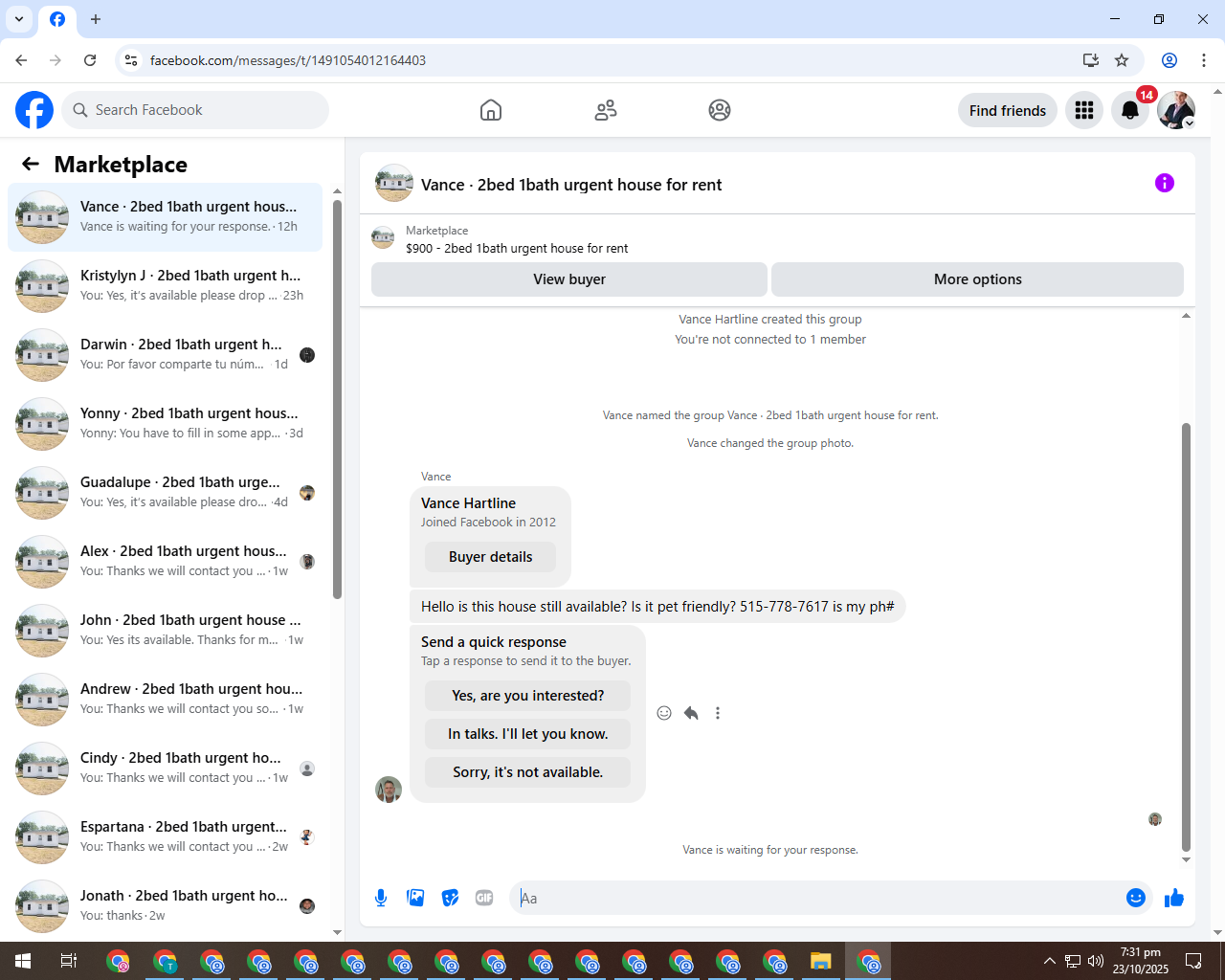
Task: Focus the Search Facebook field
Action: [195, 110]
